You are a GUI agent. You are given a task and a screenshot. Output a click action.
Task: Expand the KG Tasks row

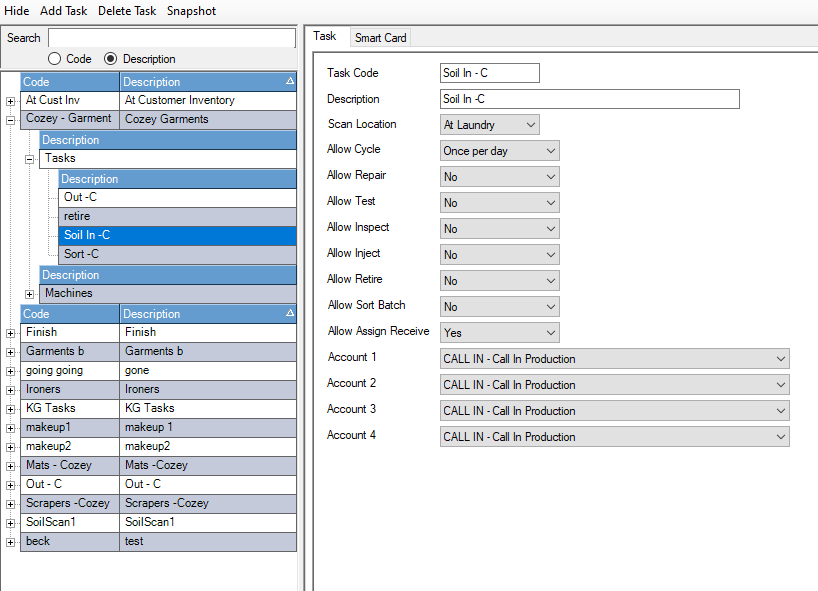pyautogui.click(x=10, y=409)
